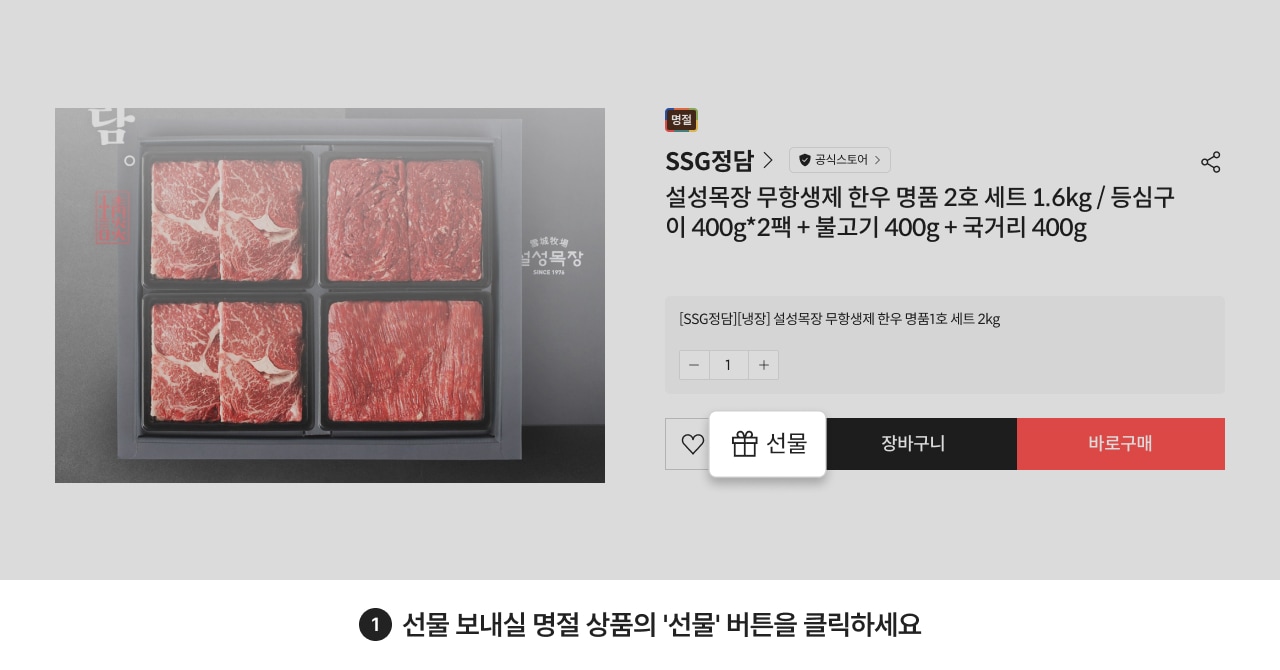The image size is (1280, 670).
Task: Click the red seal stamp on the image
Action: point(113,218)
